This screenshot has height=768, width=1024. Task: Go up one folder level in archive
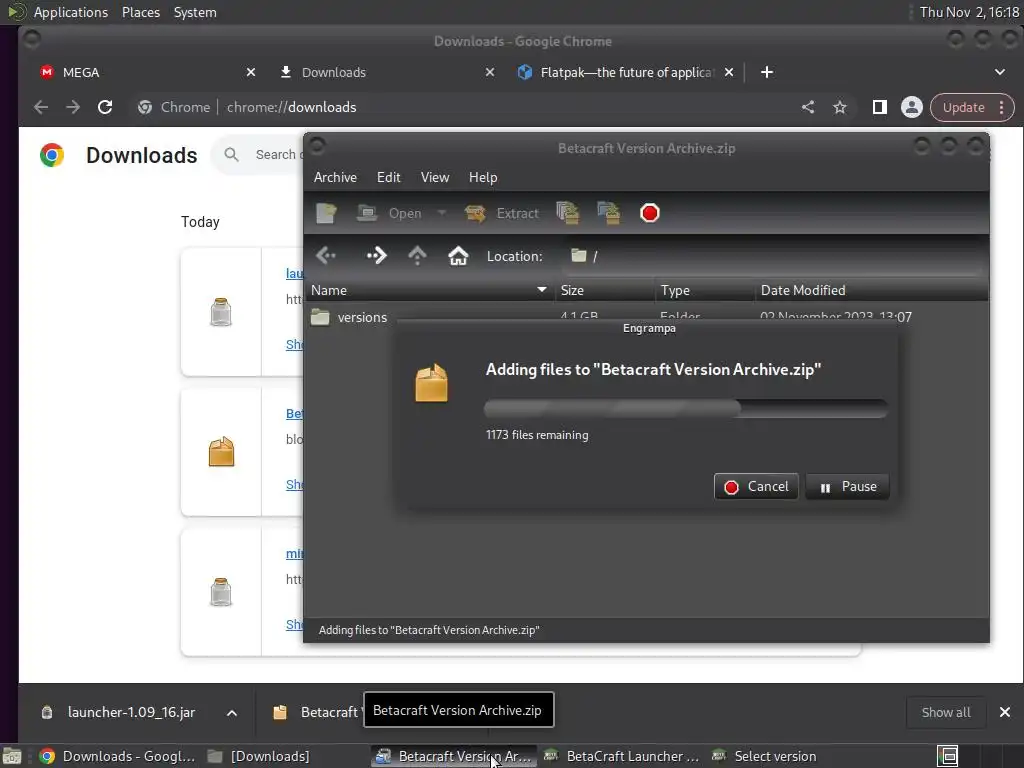coord(417,255)
